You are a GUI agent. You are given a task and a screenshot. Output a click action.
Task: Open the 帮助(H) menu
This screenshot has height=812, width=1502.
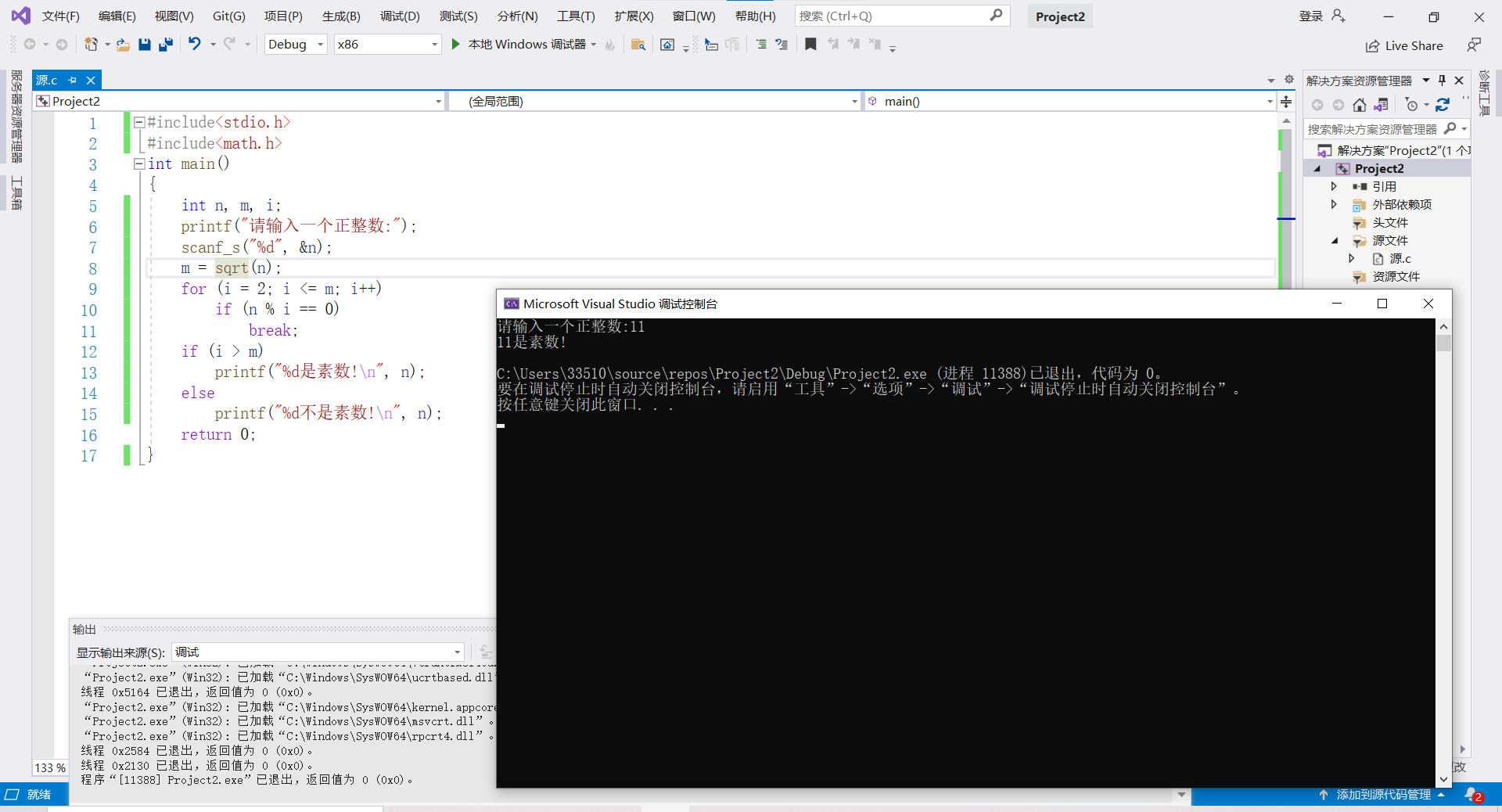756,16
